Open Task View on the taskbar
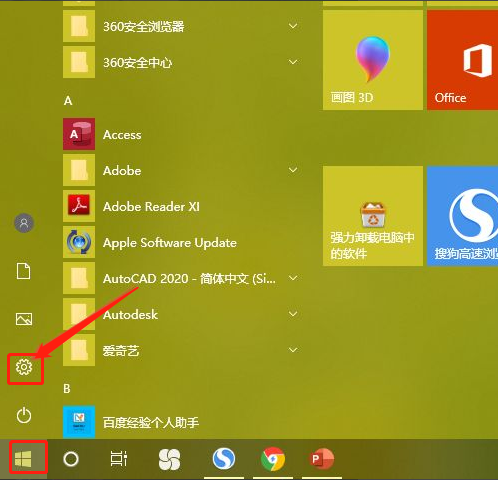Viewport: 498px width, 480px height. (x=119, y=458)
